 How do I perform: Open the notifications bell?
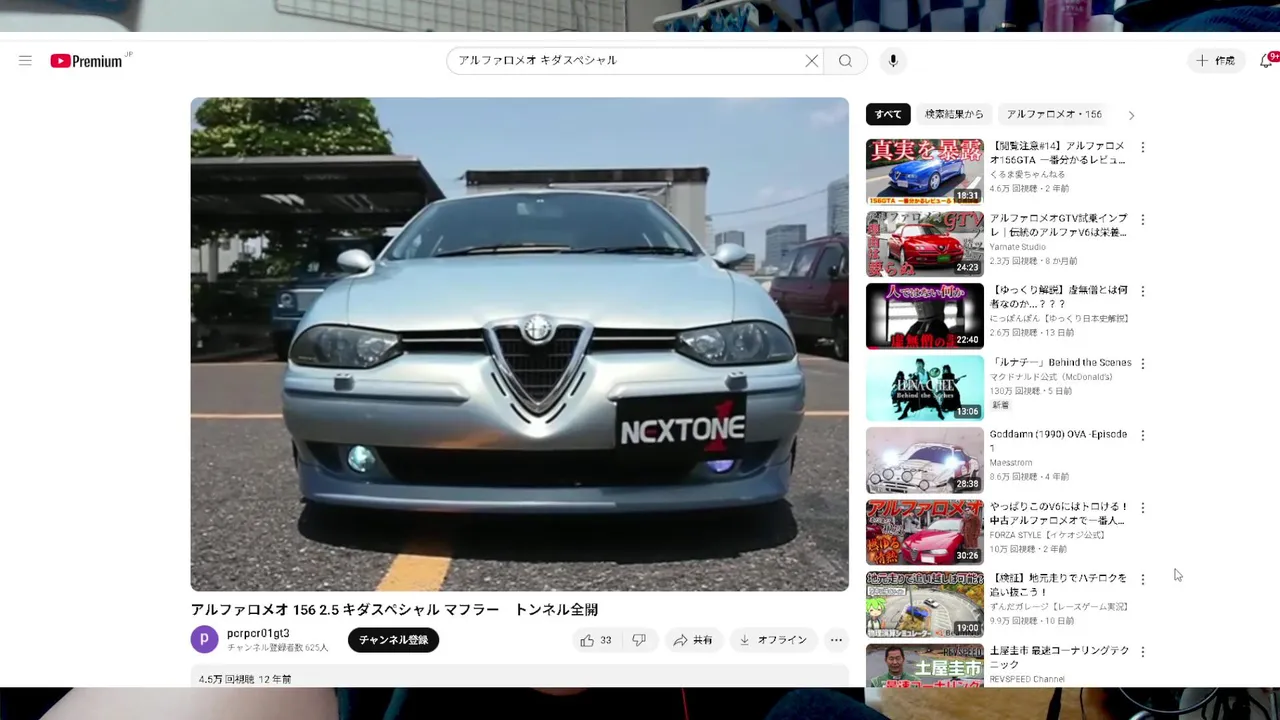coord(1267,61)
